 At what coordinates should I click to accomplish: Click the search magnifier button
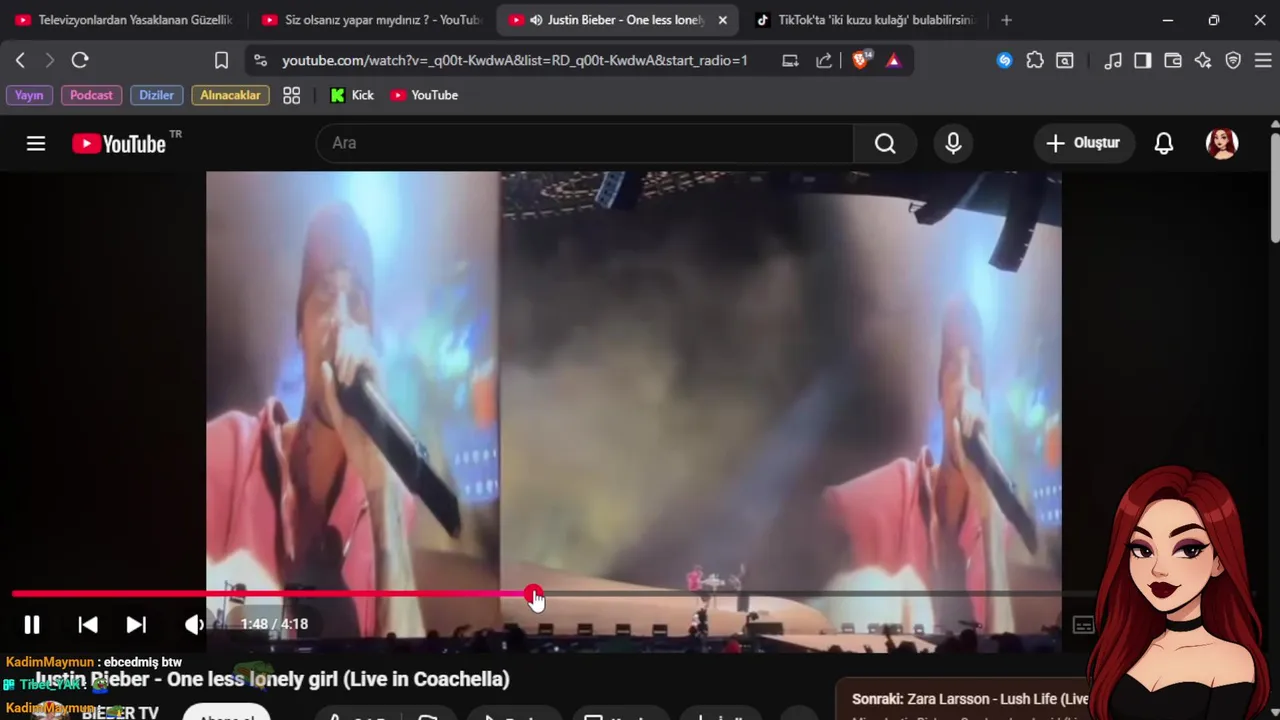pos(885,143)
